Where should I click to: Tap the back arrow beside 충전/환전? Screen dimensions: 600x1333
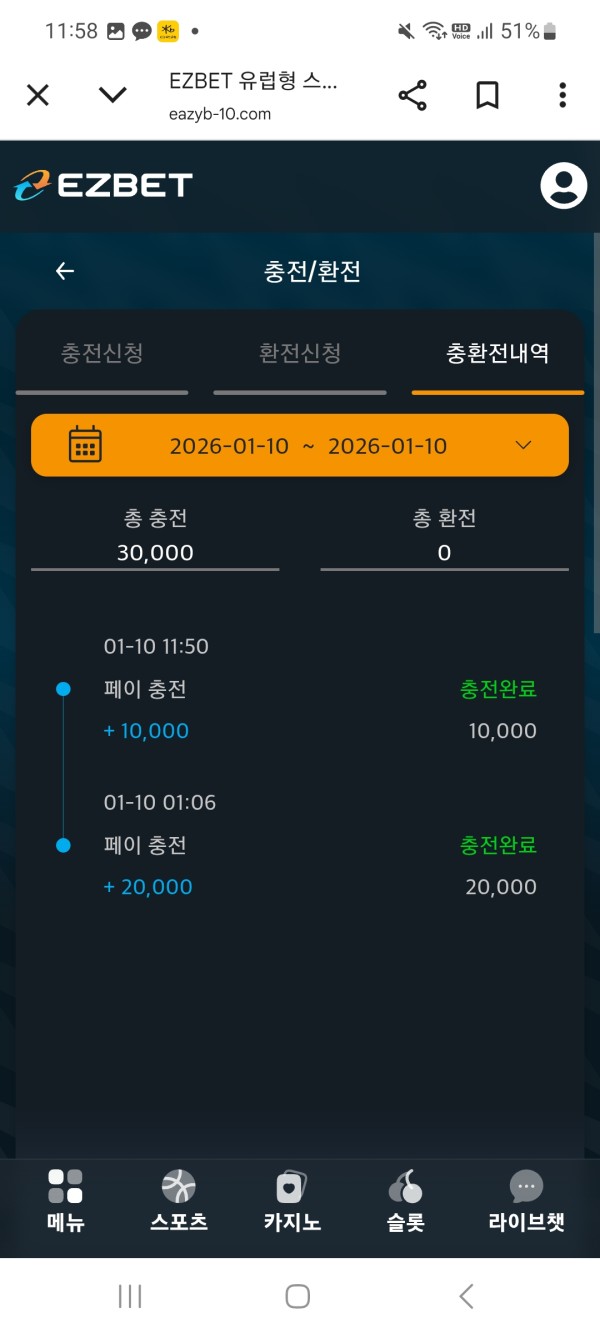[65, 271]
